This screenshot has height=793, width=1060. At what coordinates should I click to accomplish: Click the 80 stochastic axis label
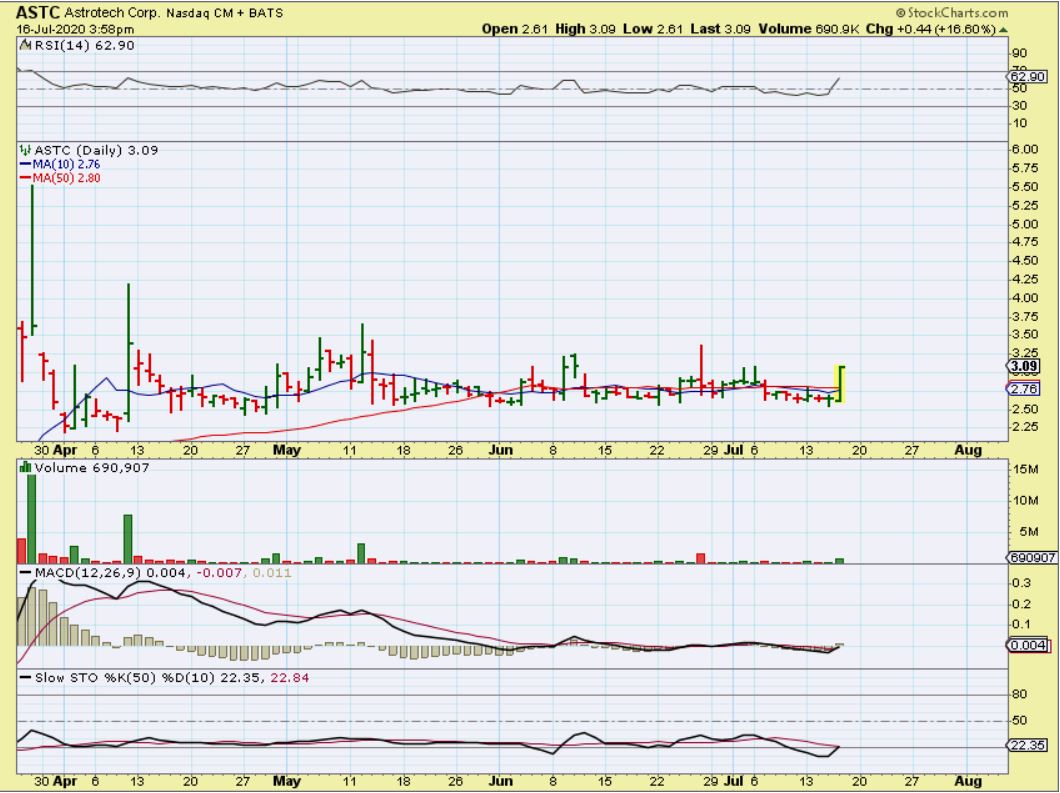click(x=1019, y=694)
